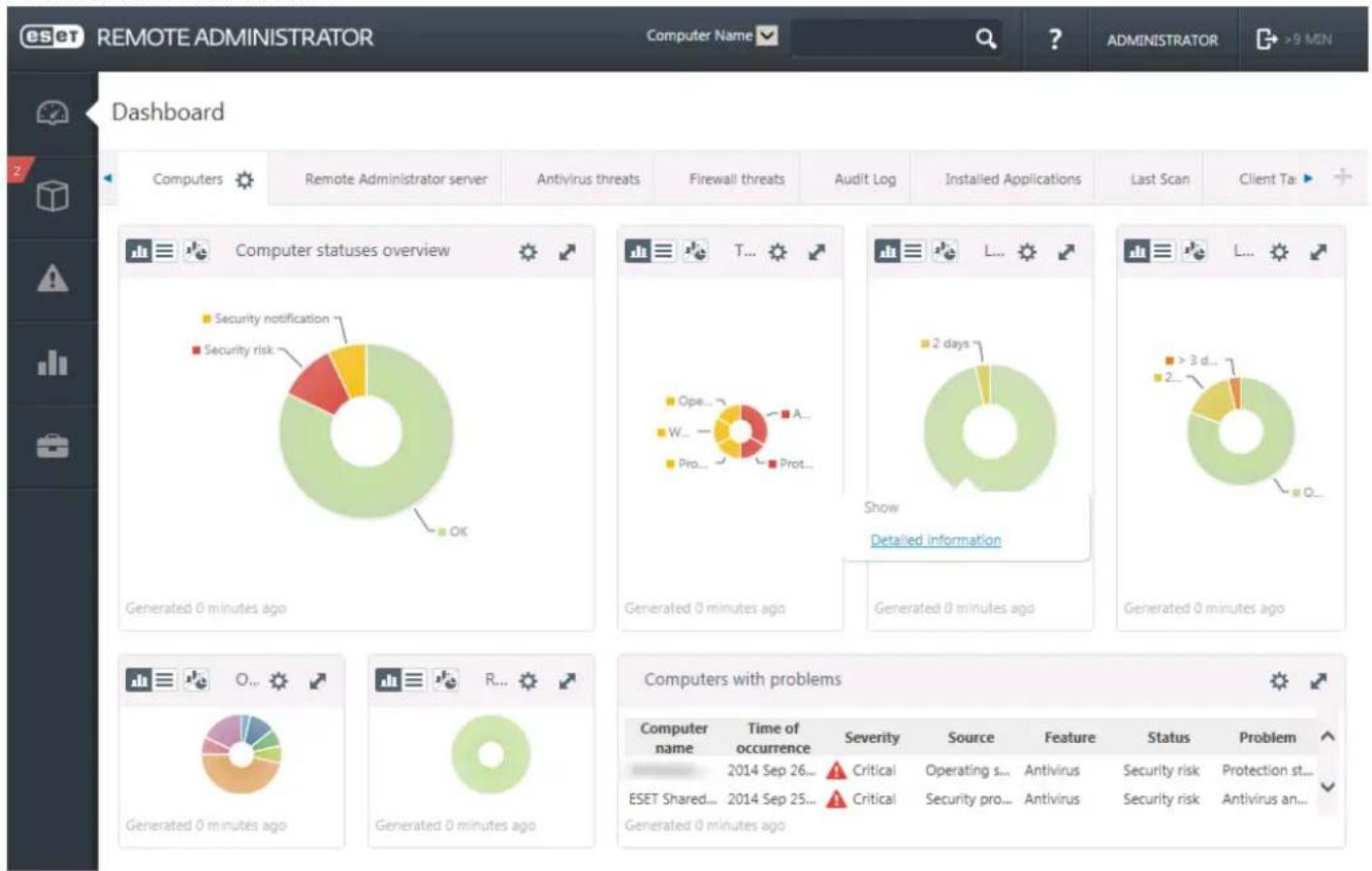Switch to Antivirus threats tab
1372x871 pixels.
(x=588, y=179)
